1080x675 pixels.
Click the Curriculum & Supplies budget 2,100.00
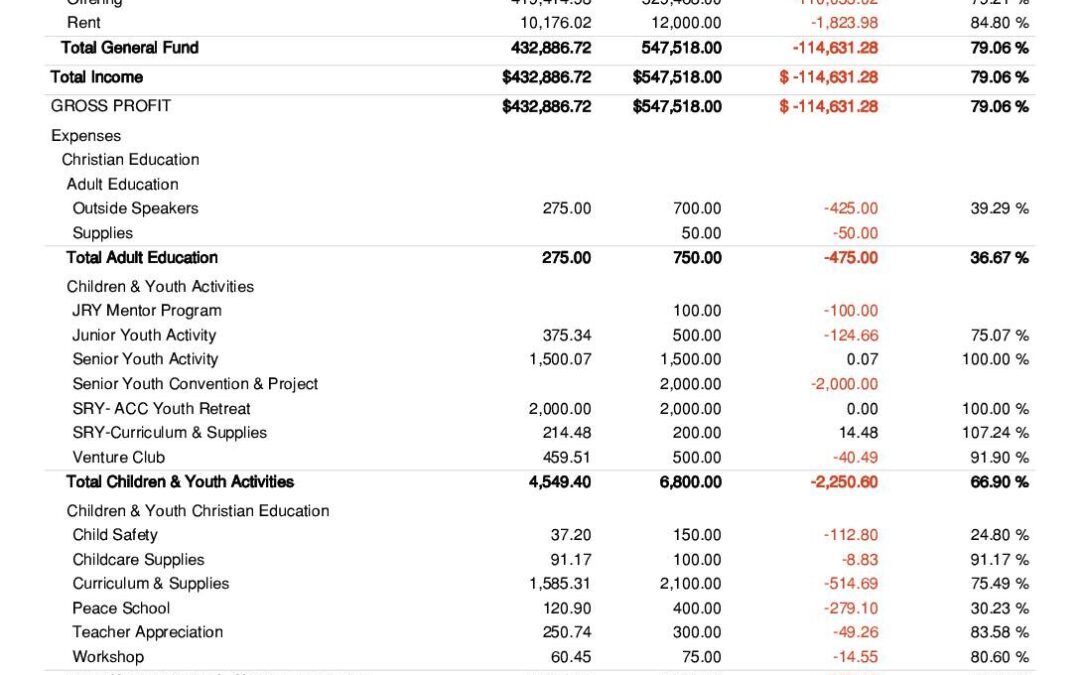[691, 584]
